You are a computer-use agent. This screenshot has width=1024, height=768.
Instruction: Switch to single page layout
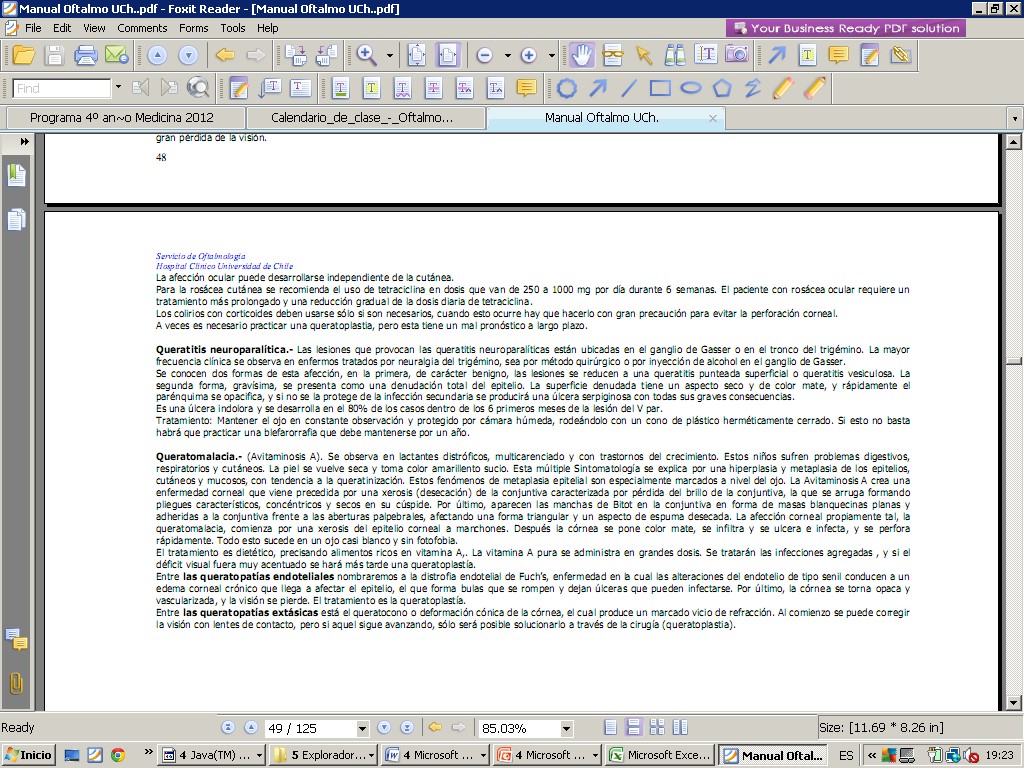click(x=611, y=728)
